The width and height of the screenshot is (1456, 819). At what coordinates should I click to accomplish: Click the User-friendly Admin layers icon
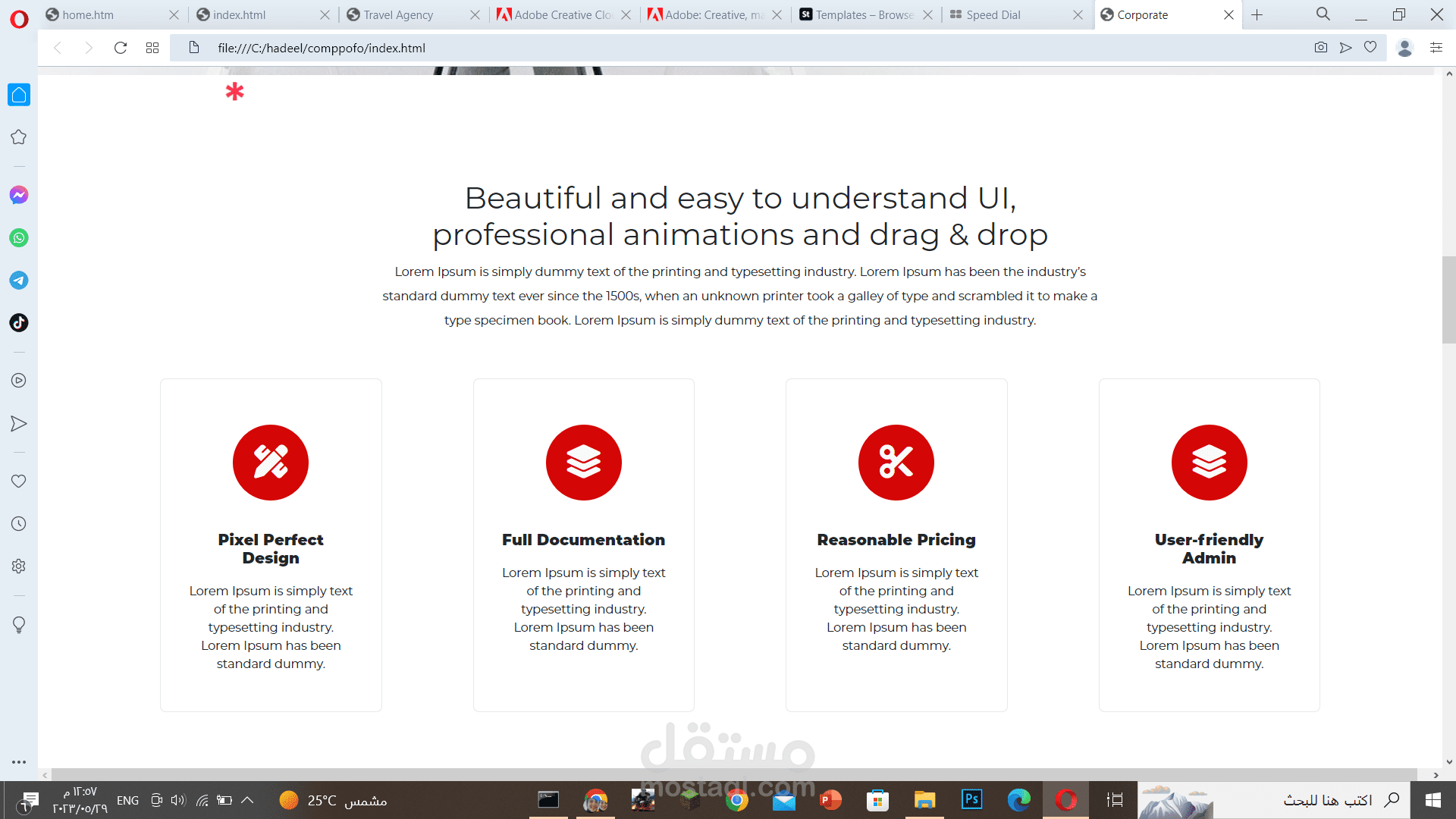1209,462
